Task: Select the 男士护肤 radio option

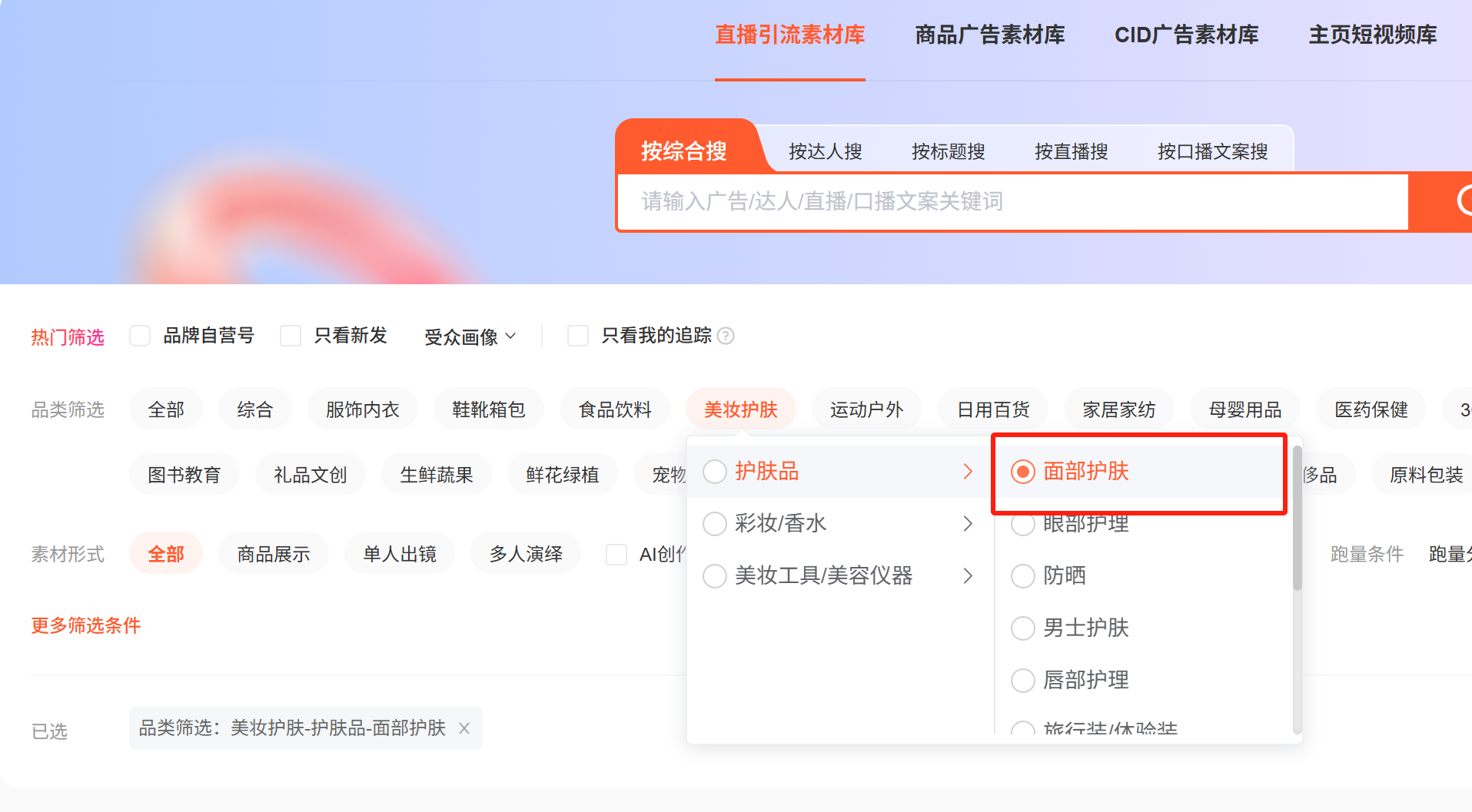Action: click(x=1023, y=628)
